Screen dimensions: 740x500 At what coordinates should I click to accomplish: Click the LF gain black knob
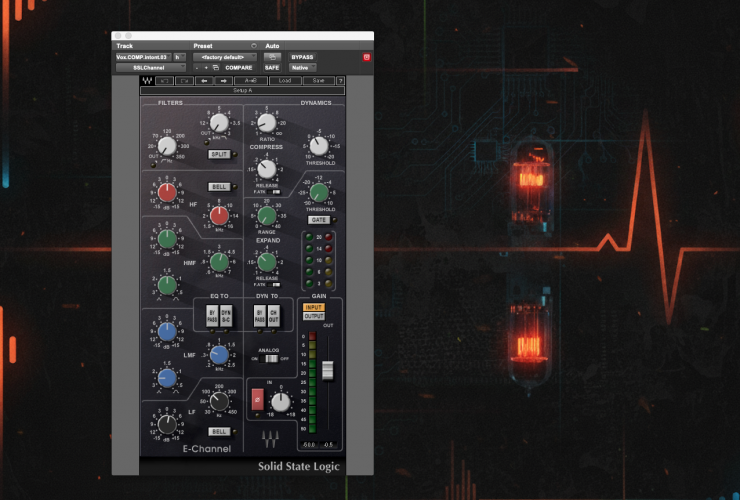click(167, 424)
